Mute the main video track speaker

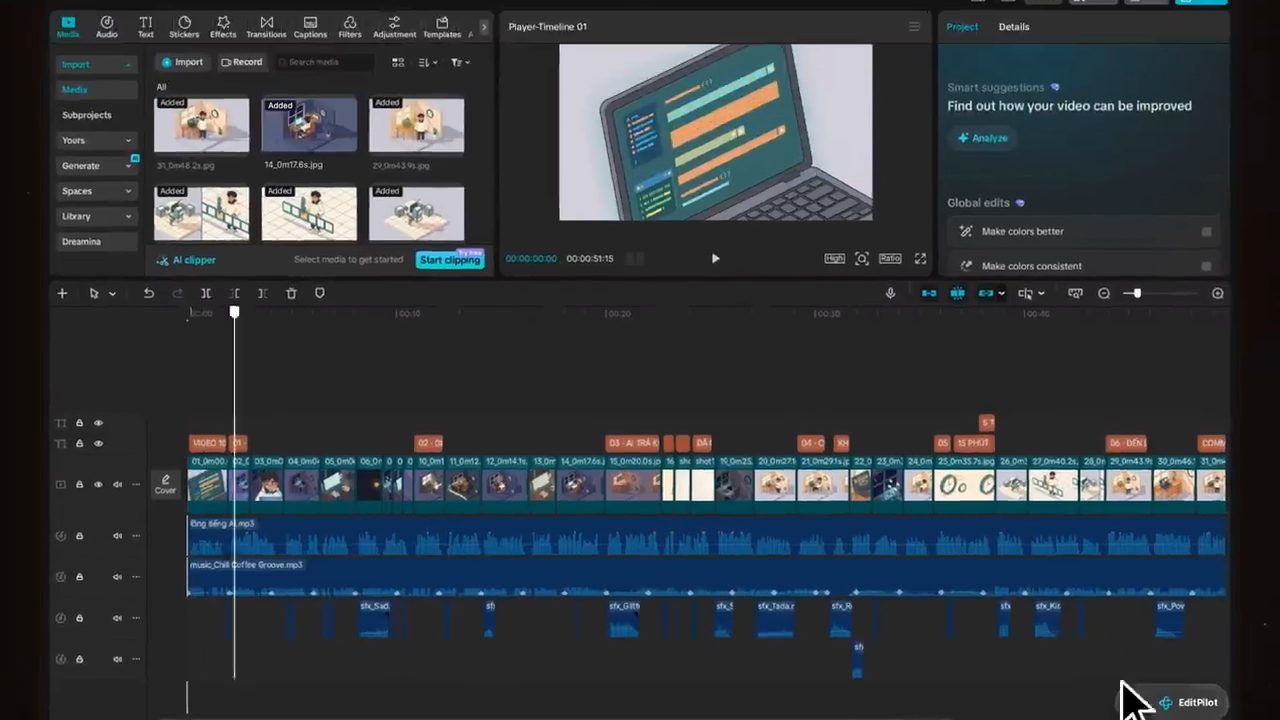[117, 485]
